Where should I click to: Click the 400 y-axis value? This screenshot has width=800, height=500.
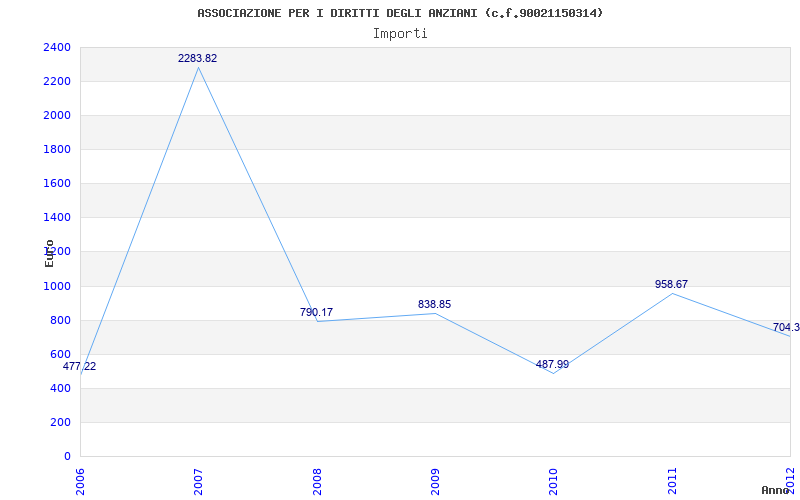[x=60, y=389]
